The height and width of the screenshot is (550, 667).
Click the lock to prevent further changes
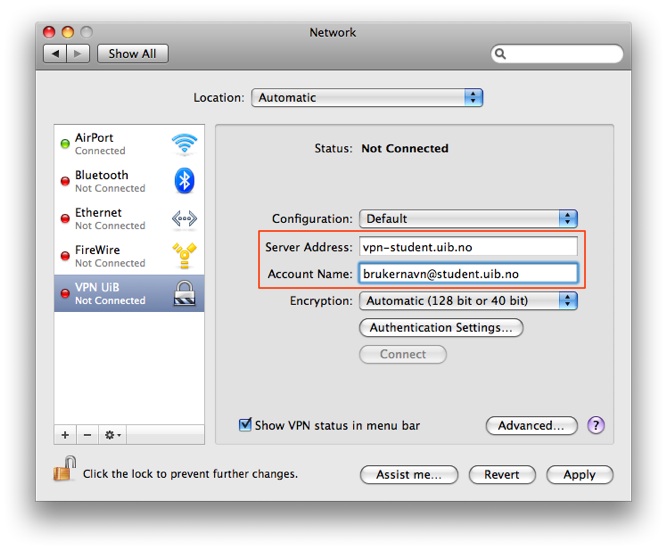pos(65,470)
